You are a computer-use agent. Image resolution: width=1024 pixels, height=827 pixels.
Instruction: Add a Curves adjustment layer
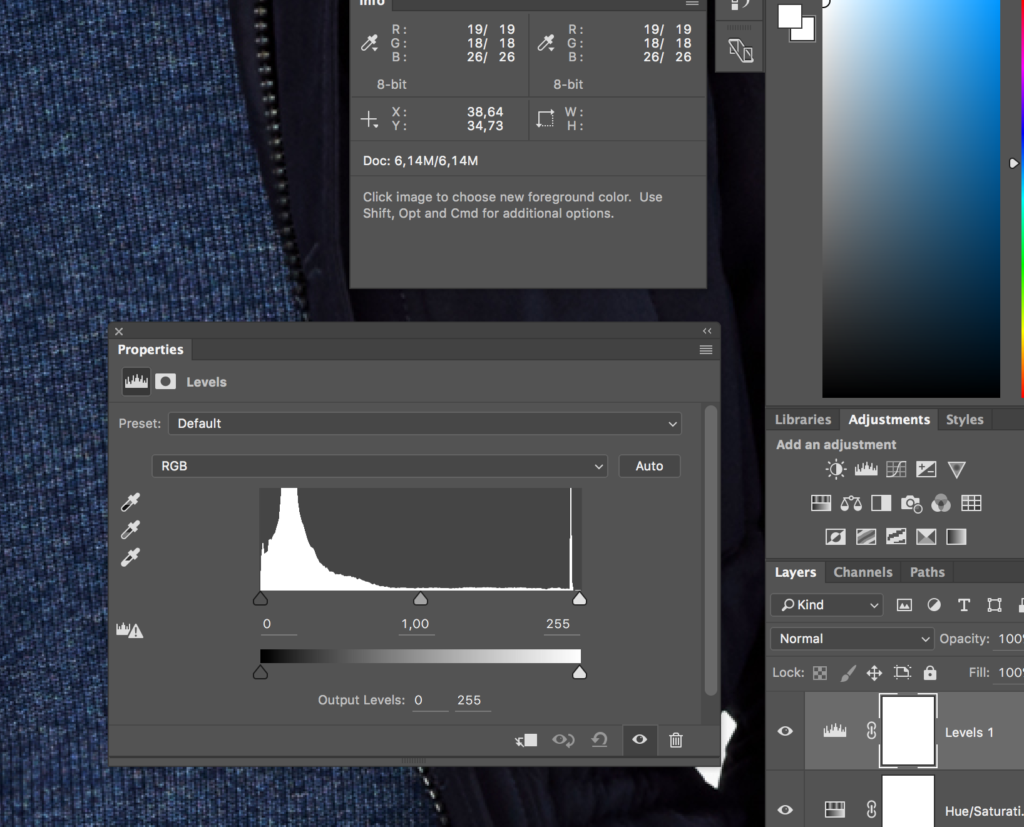(896, 469)
